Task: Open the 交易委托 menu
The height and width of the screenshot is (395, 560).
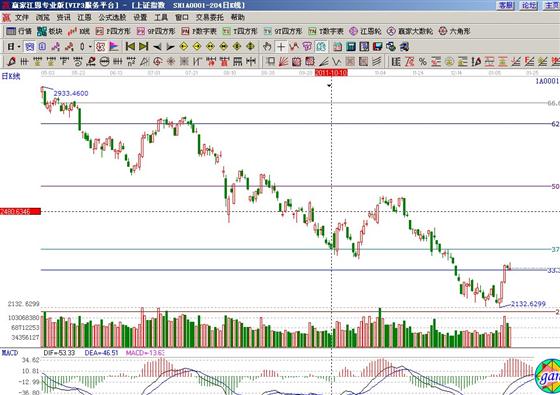Action: coord(209,18)
